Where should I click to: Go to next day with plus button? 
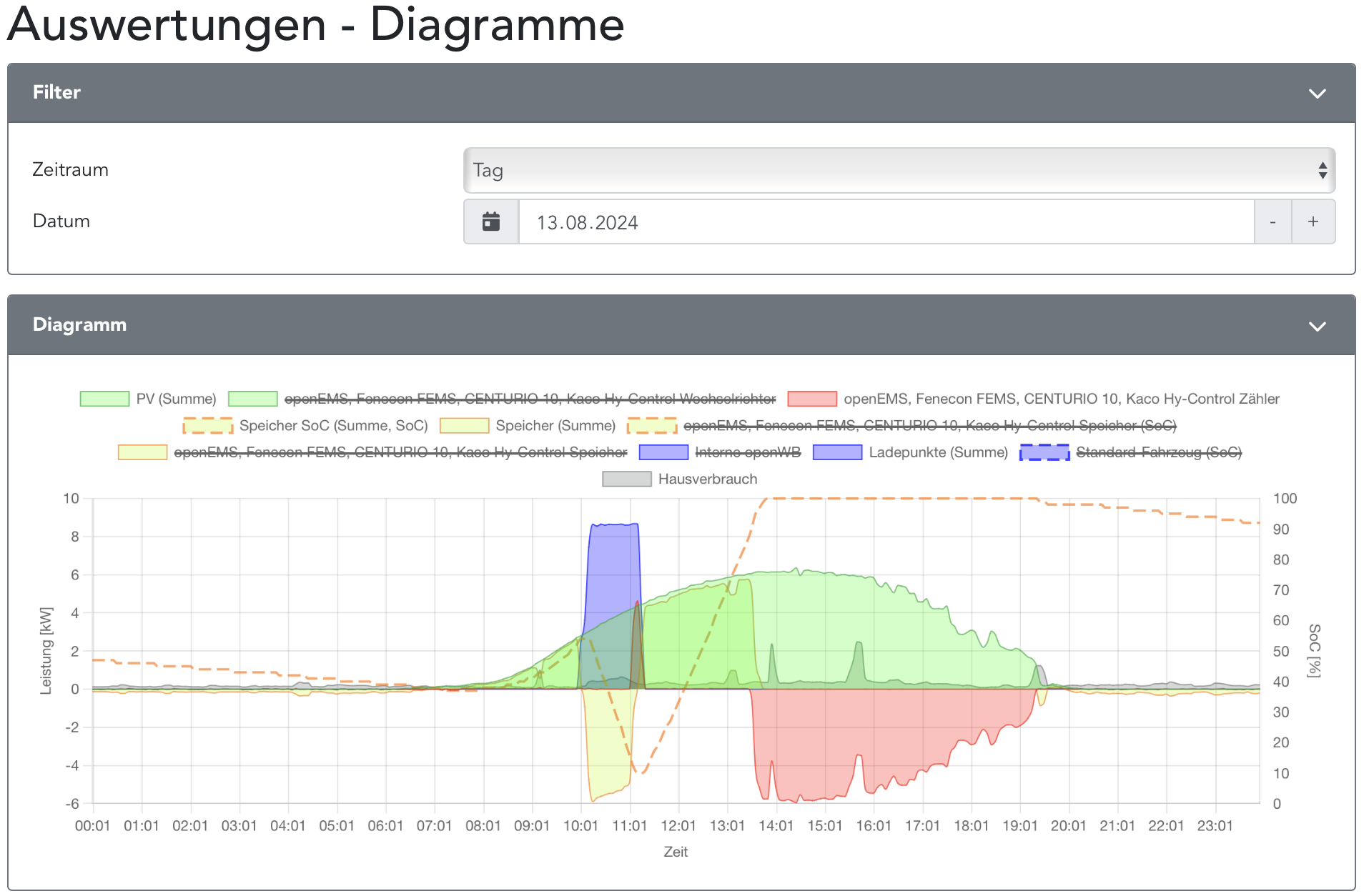point(1313,222)
